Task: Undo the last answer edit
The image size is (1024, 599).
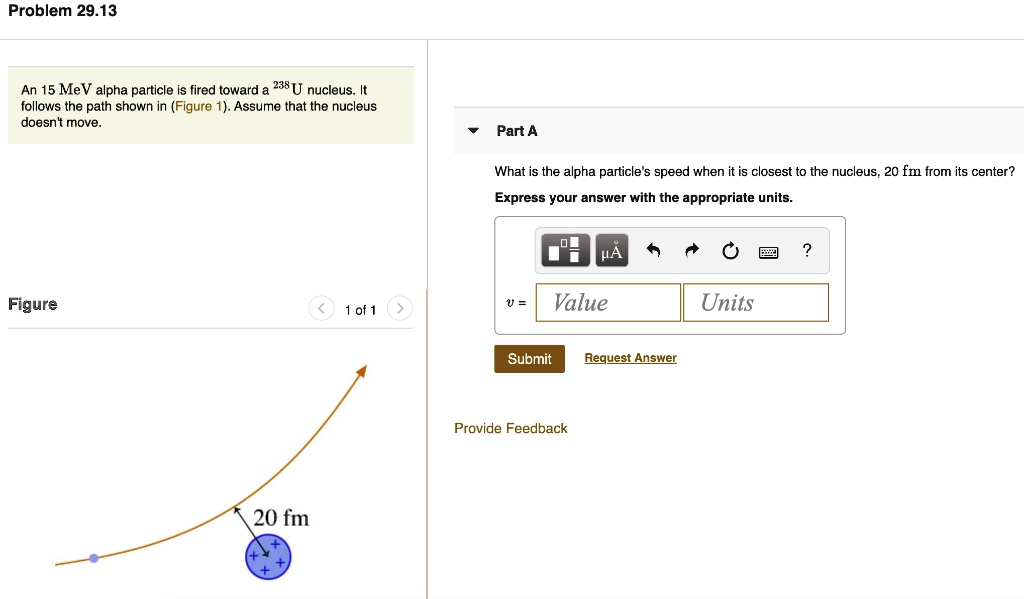Action: click(x=656, y=250)
